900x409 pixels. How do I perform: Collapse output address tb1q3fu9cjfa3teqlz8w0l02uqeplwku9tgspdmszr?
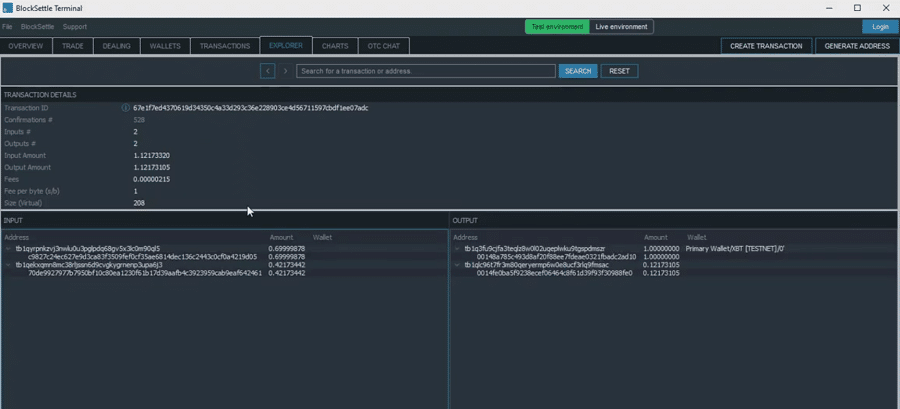click(x=458, y=249)
